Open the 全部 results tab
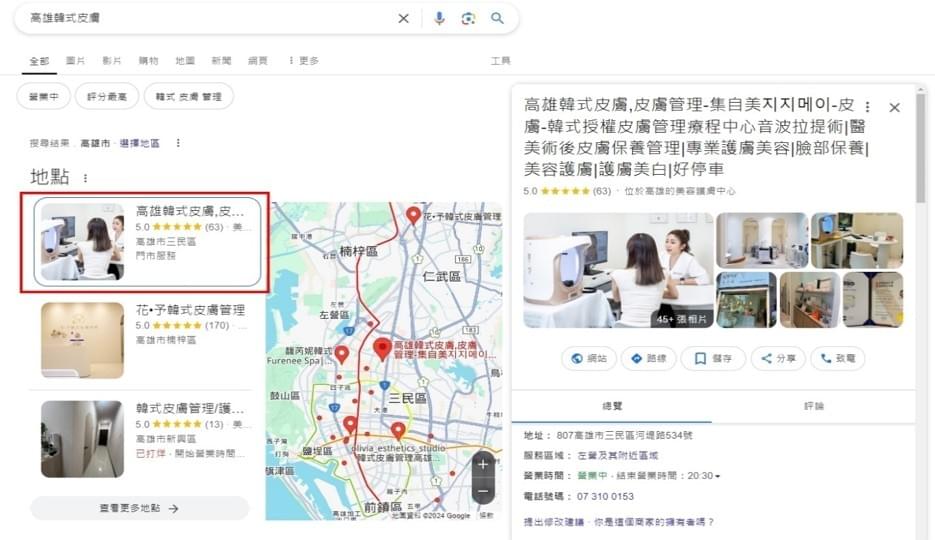 [x=39, y=61]
